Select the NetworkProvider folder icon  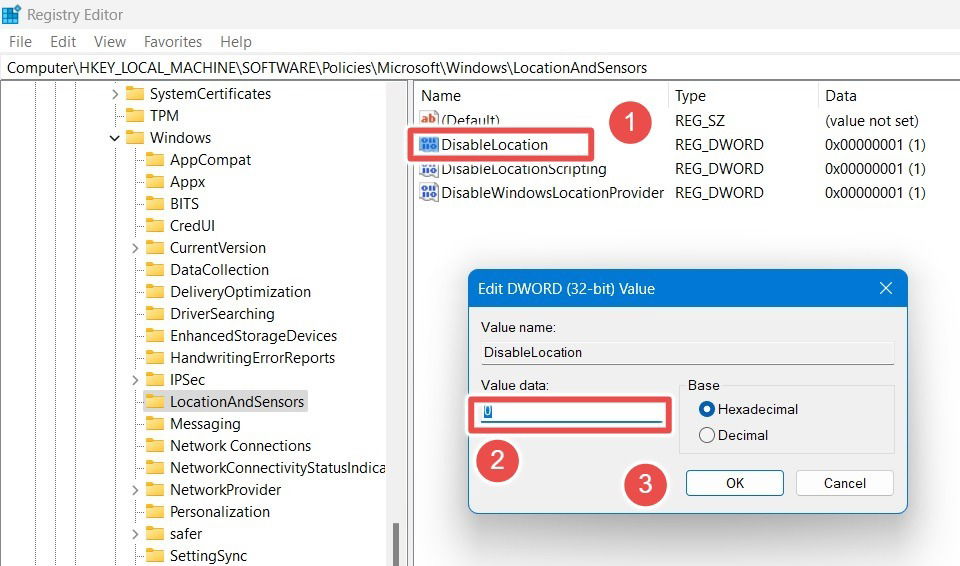(155, 490)
